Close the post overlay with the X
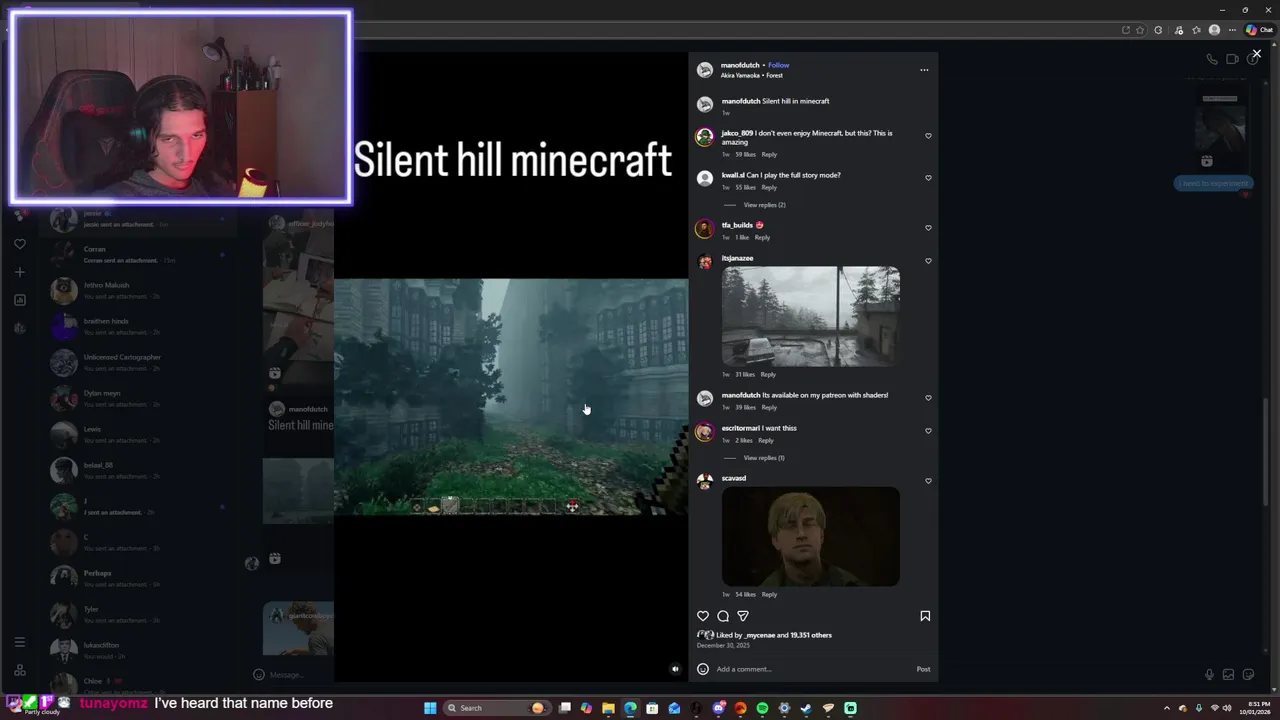 pos(1257,54)
